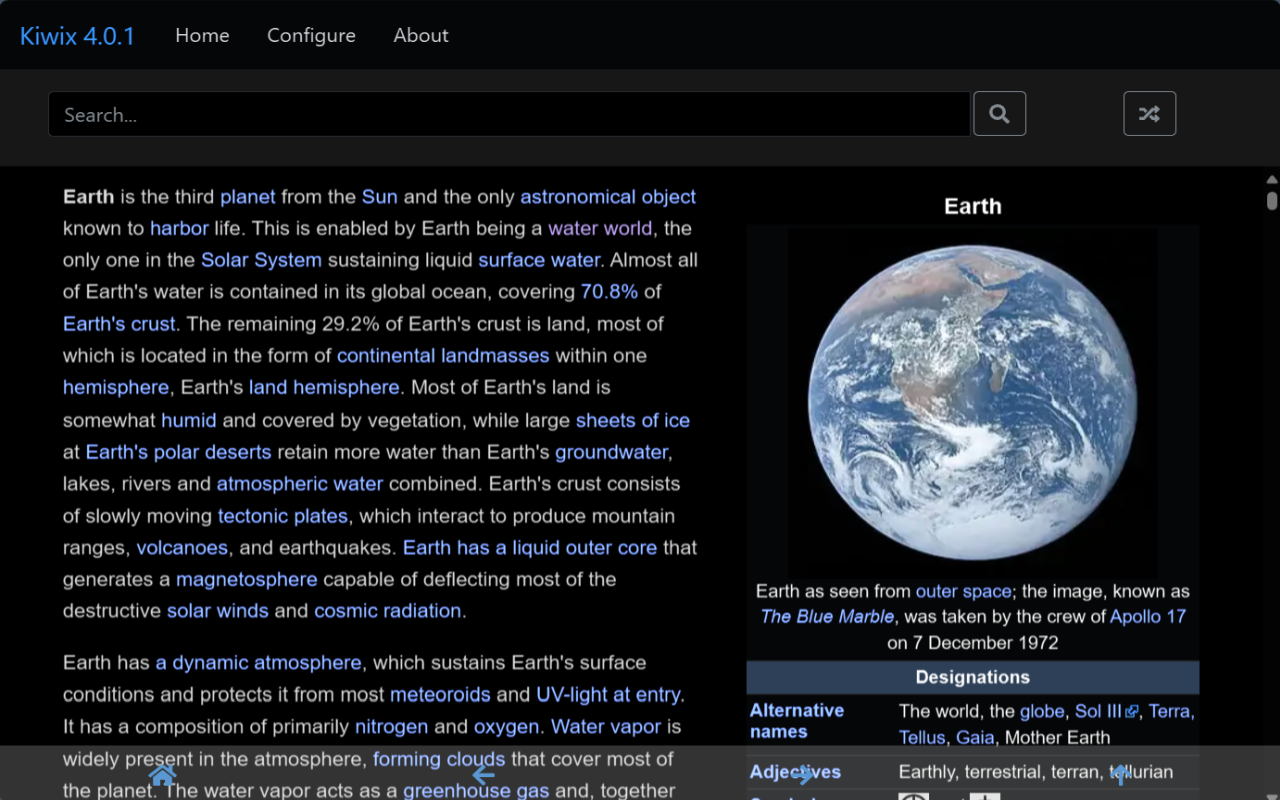Click the magnifier icon to search

click(999, 113)
